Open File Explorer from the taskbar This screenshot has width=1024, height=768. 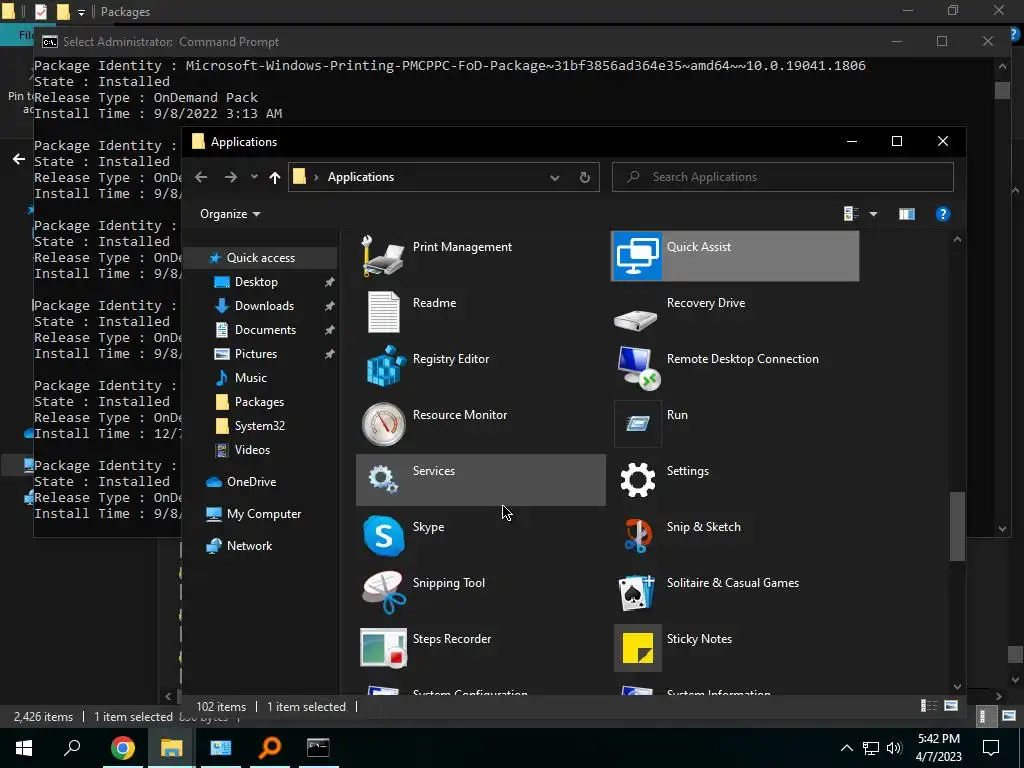[x=172, y=748]
